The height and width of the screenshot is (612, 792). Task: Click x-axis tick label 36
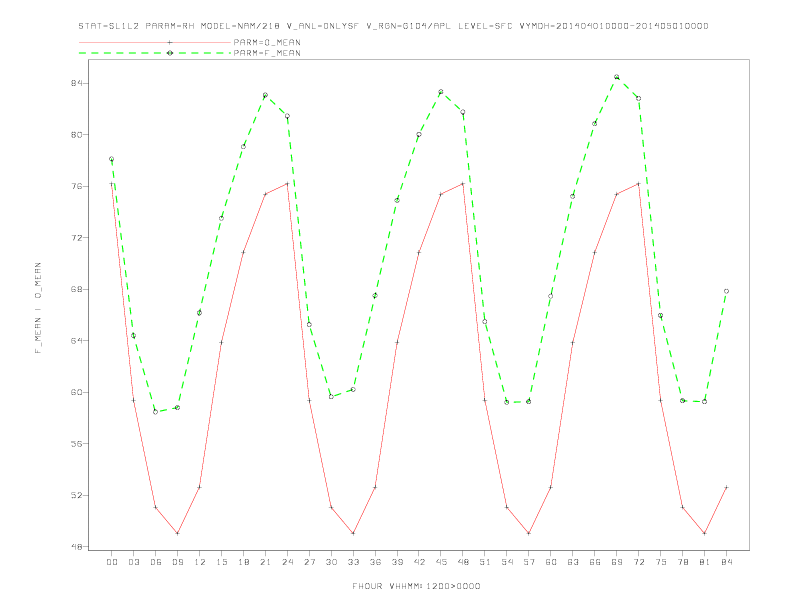375,562
